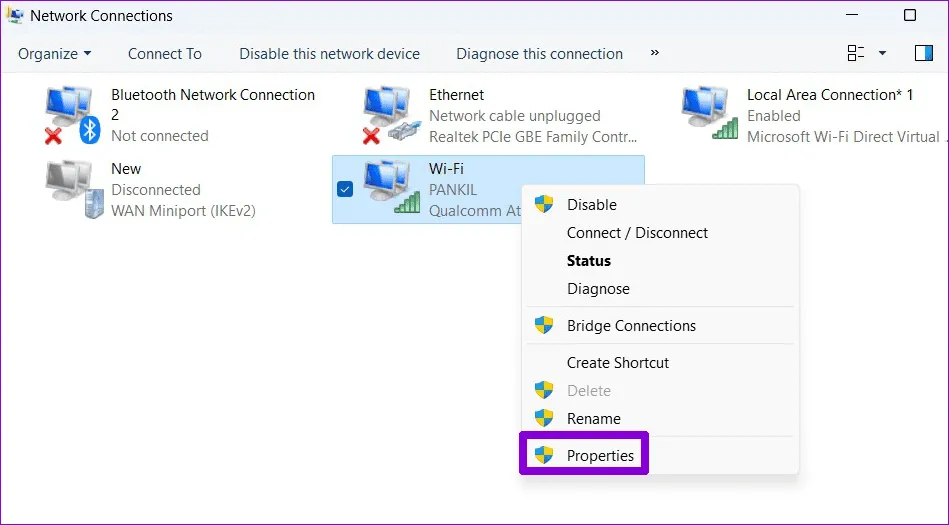Click Connect / Disconnect menu entry
Image resolution: width=949 pixels, height=525 pixels.
pos(637,233)
